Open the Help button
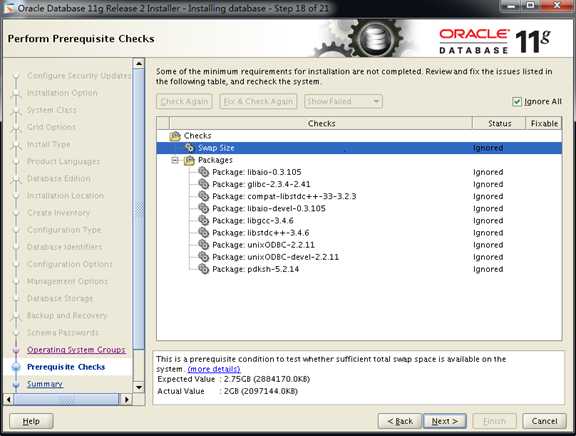 coord(31,421)
